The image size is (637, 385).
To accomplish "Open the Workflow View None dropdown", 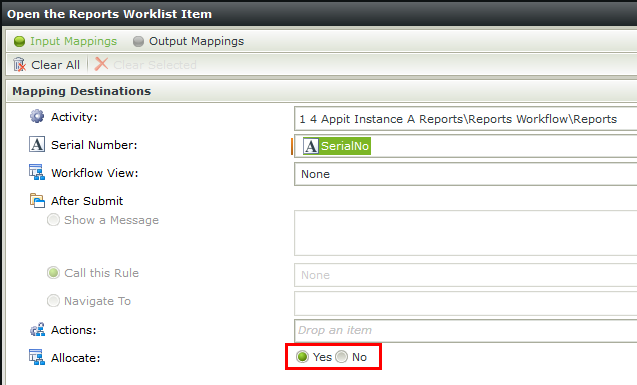I will (465, 174).
